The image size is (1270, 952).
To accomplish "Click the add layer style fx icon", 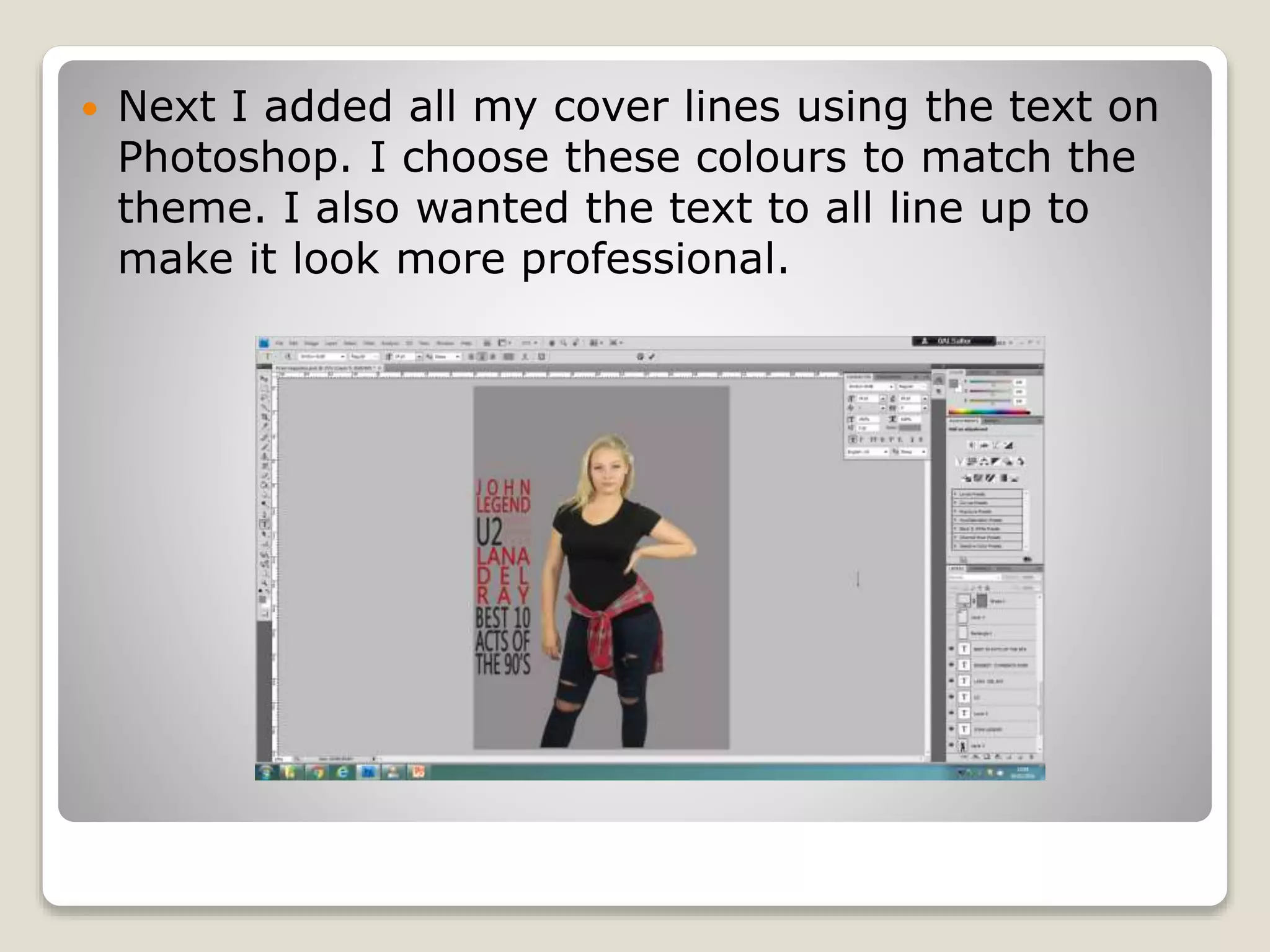I will click(x=976, y=757).
